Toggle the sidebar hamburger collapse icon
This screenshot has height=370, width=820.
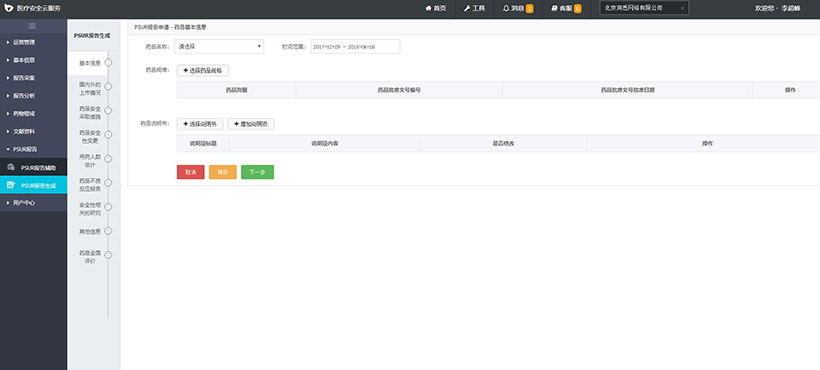click(x=32, y=26)
